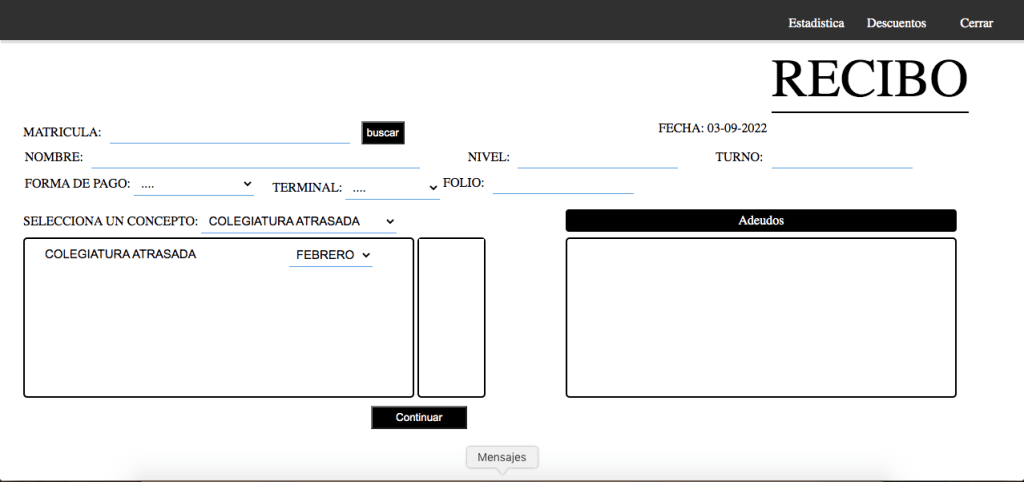Image resolution: width=1024 pixels, height=482 pixels.
Task: Focus the Folio input field
Action: [563, 184]
